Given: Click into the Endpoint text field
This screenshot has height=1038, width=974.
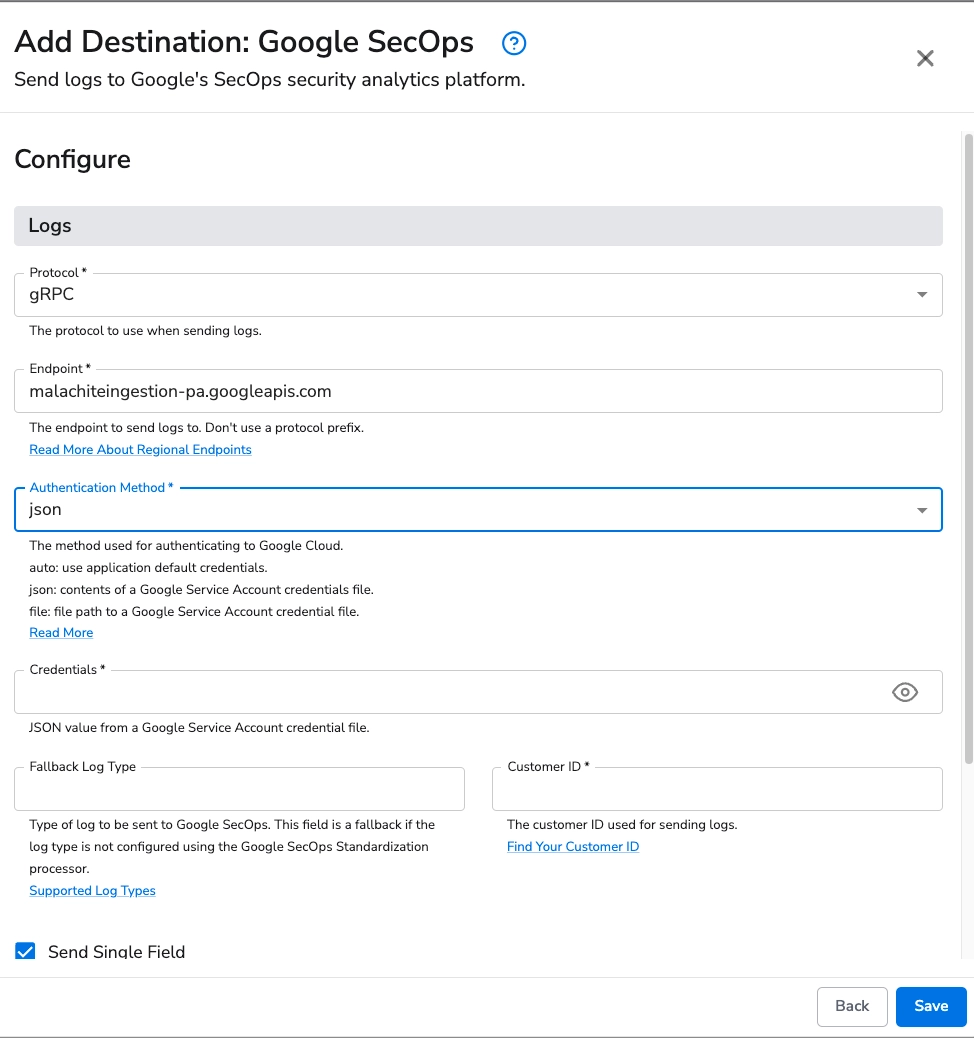Looking at the screenshot, I should (x=478, y=391).
